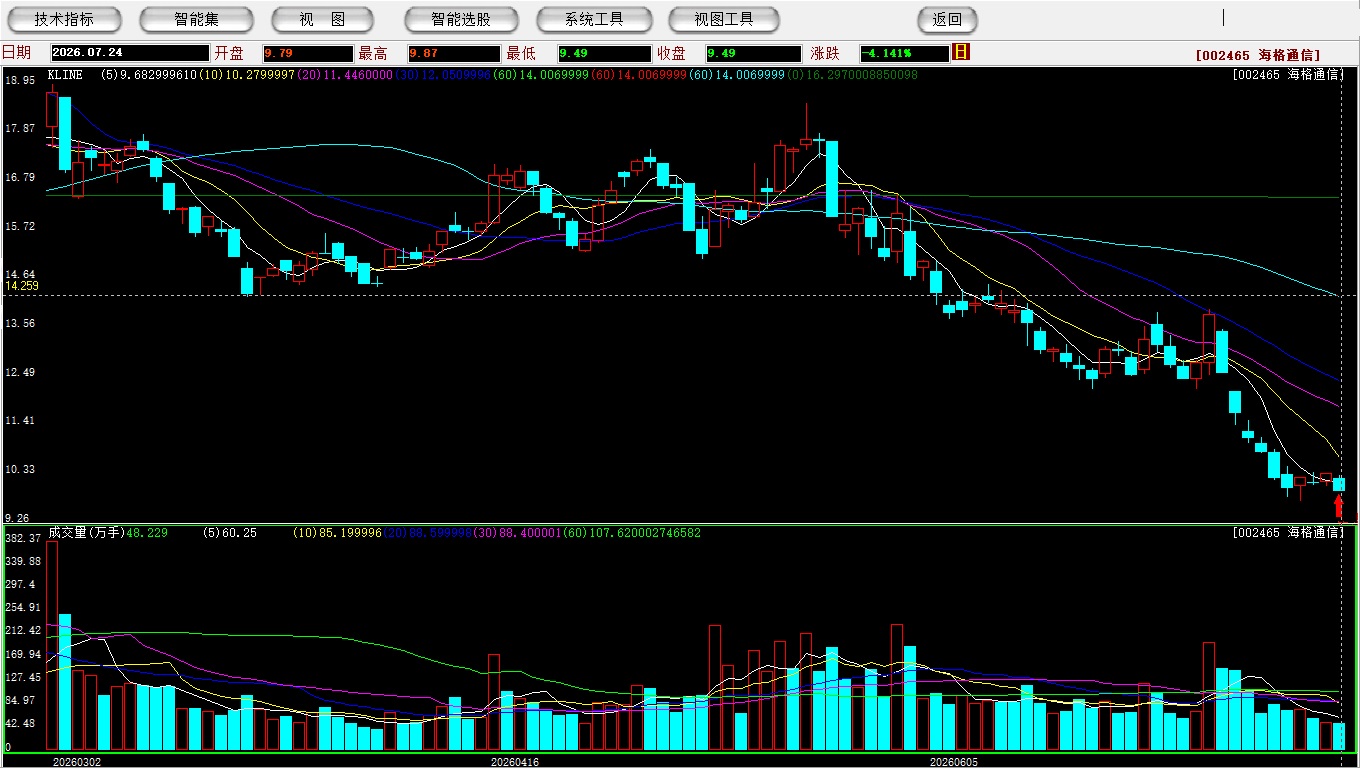Click the 返回 button
1360x768 pixels.
coord(947,19)
